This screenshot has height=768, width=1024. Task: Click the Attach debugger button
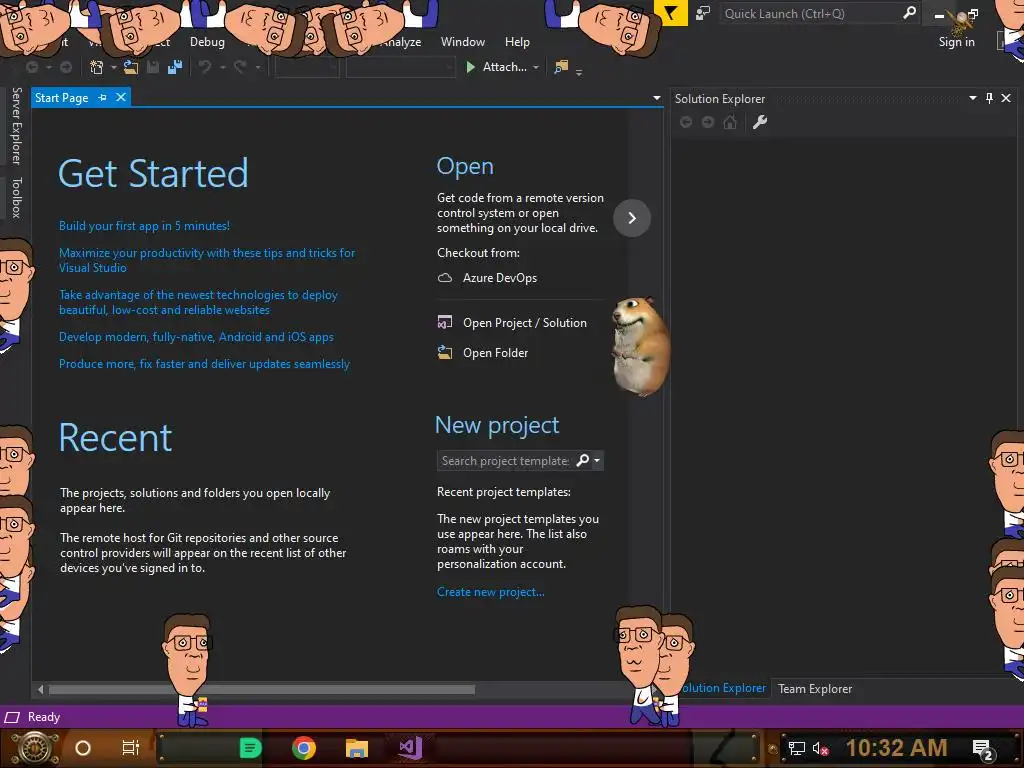coord(497,67)
